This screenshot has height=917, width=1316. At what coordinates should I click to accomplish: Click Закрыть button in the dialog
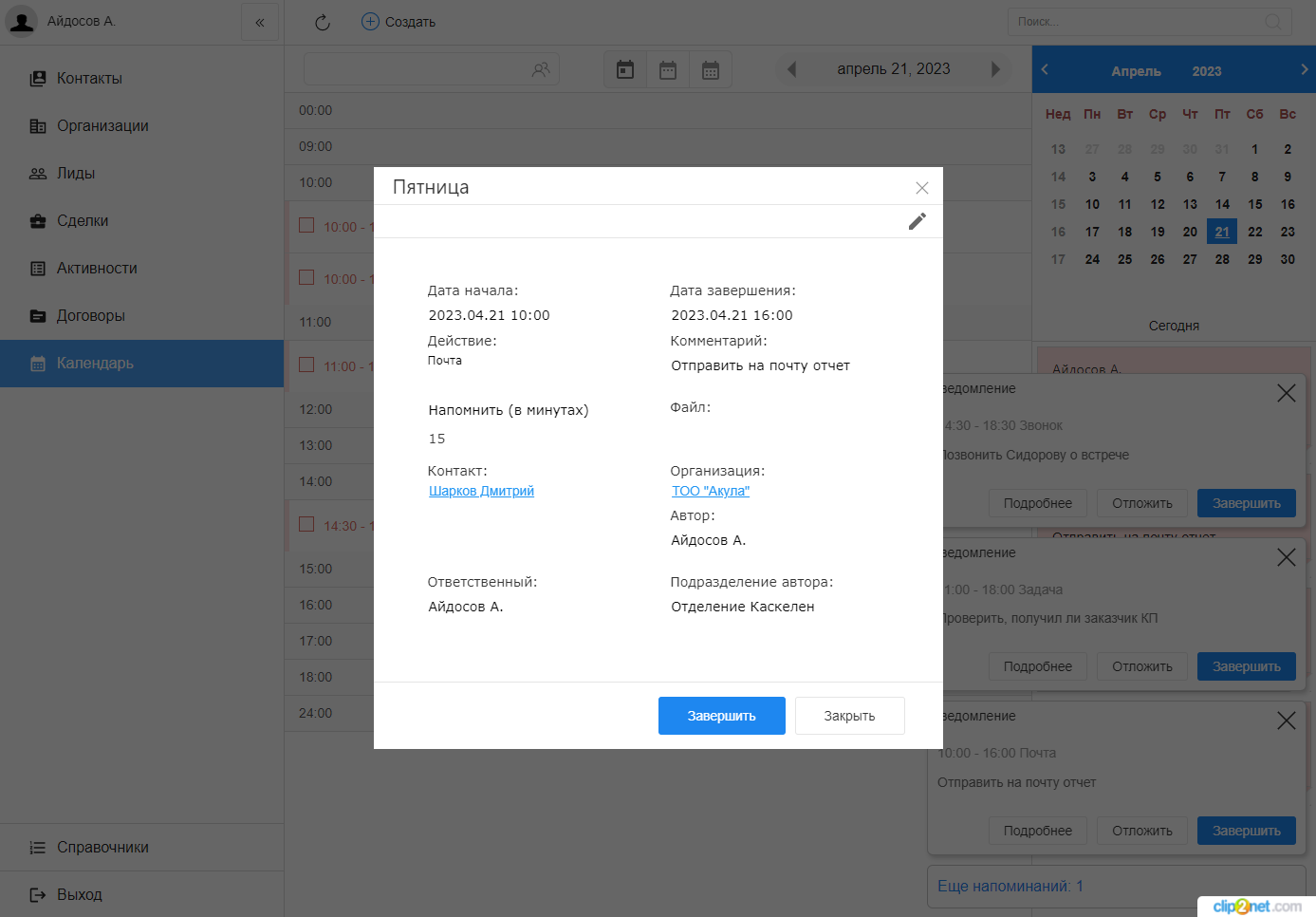pos(850,716)
